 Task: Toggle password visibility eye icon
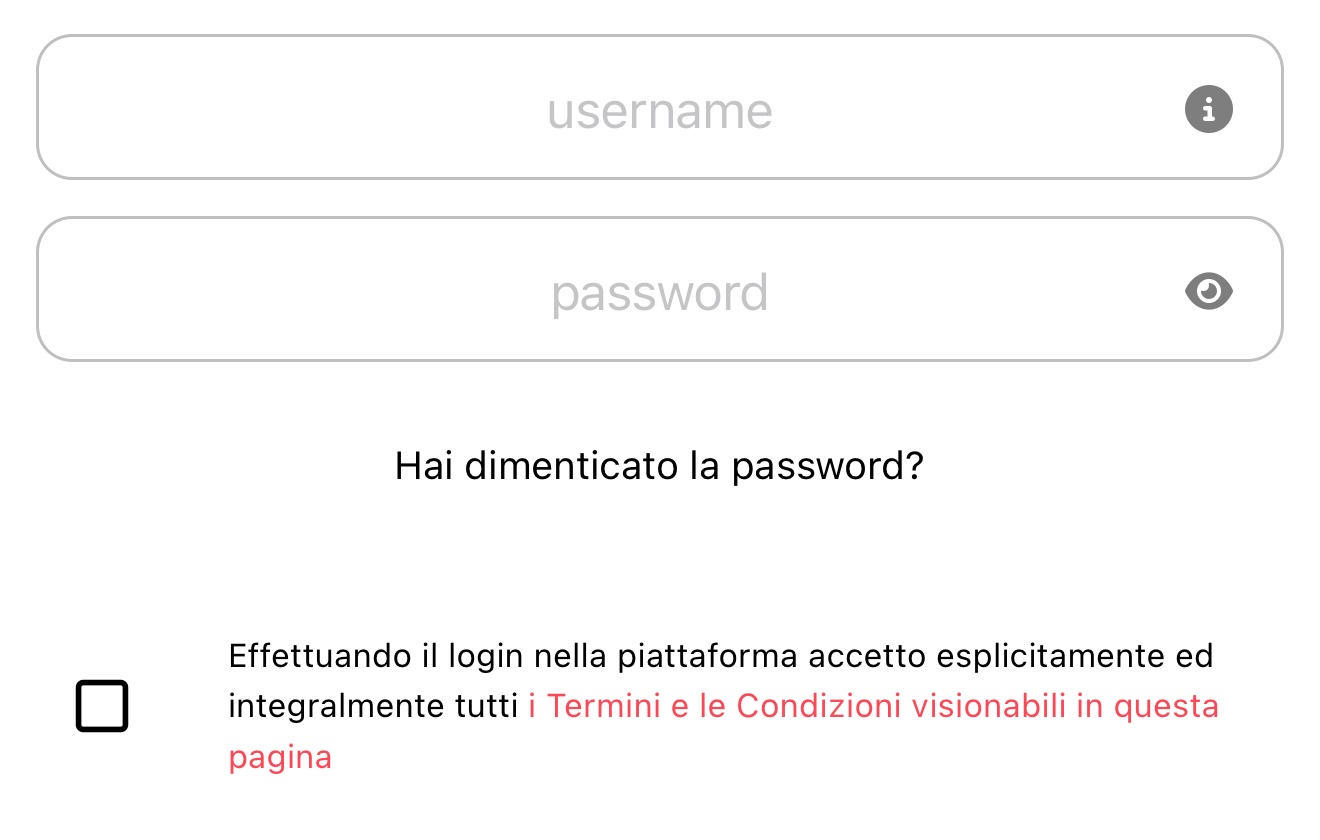(x=1209, y=291)
